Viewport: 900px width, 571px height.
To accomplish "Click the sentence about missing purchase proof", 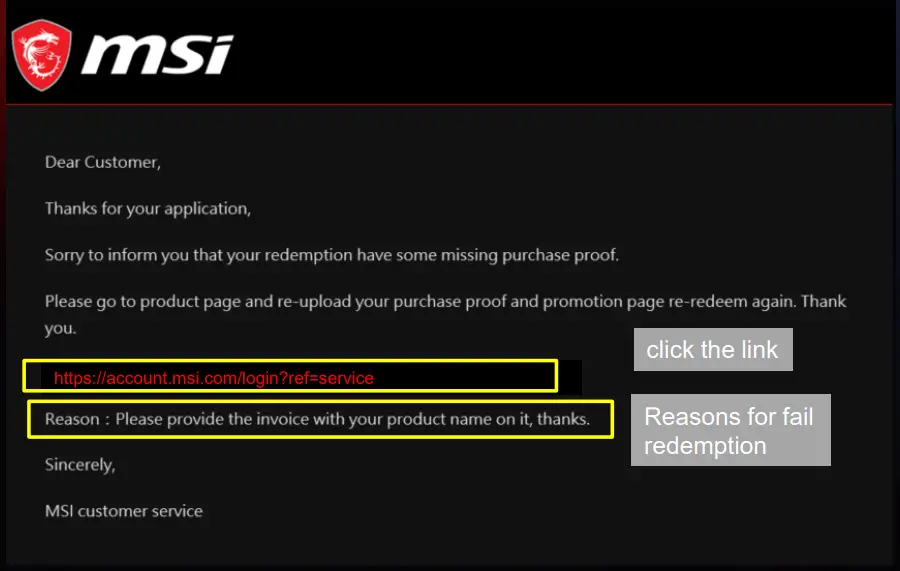I will click(332, 255).
